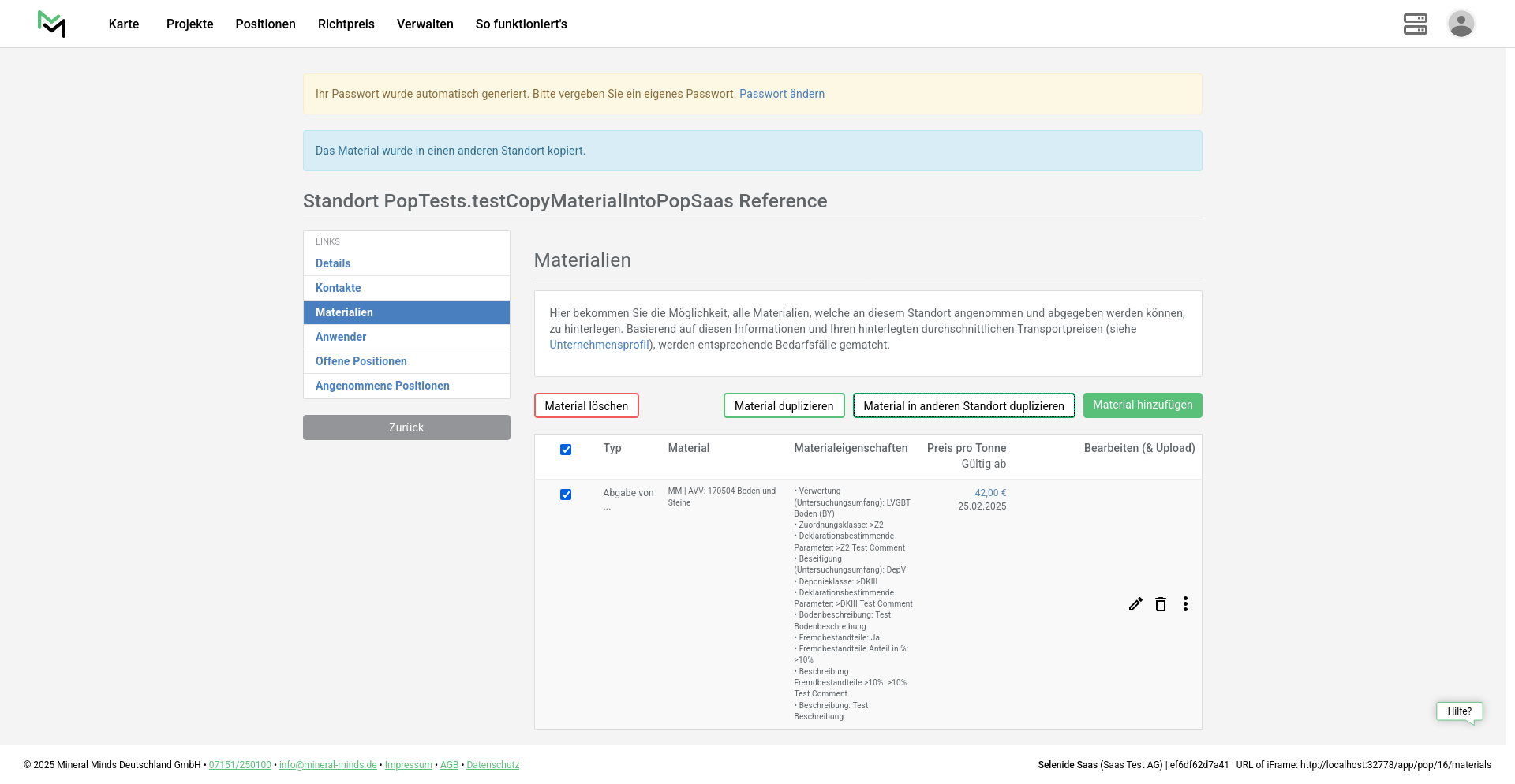Open the server stack icon in header
Image resolution: width=1515 pixels, height=784 pixels.
pyautogui.click(x=1415, y=24)
